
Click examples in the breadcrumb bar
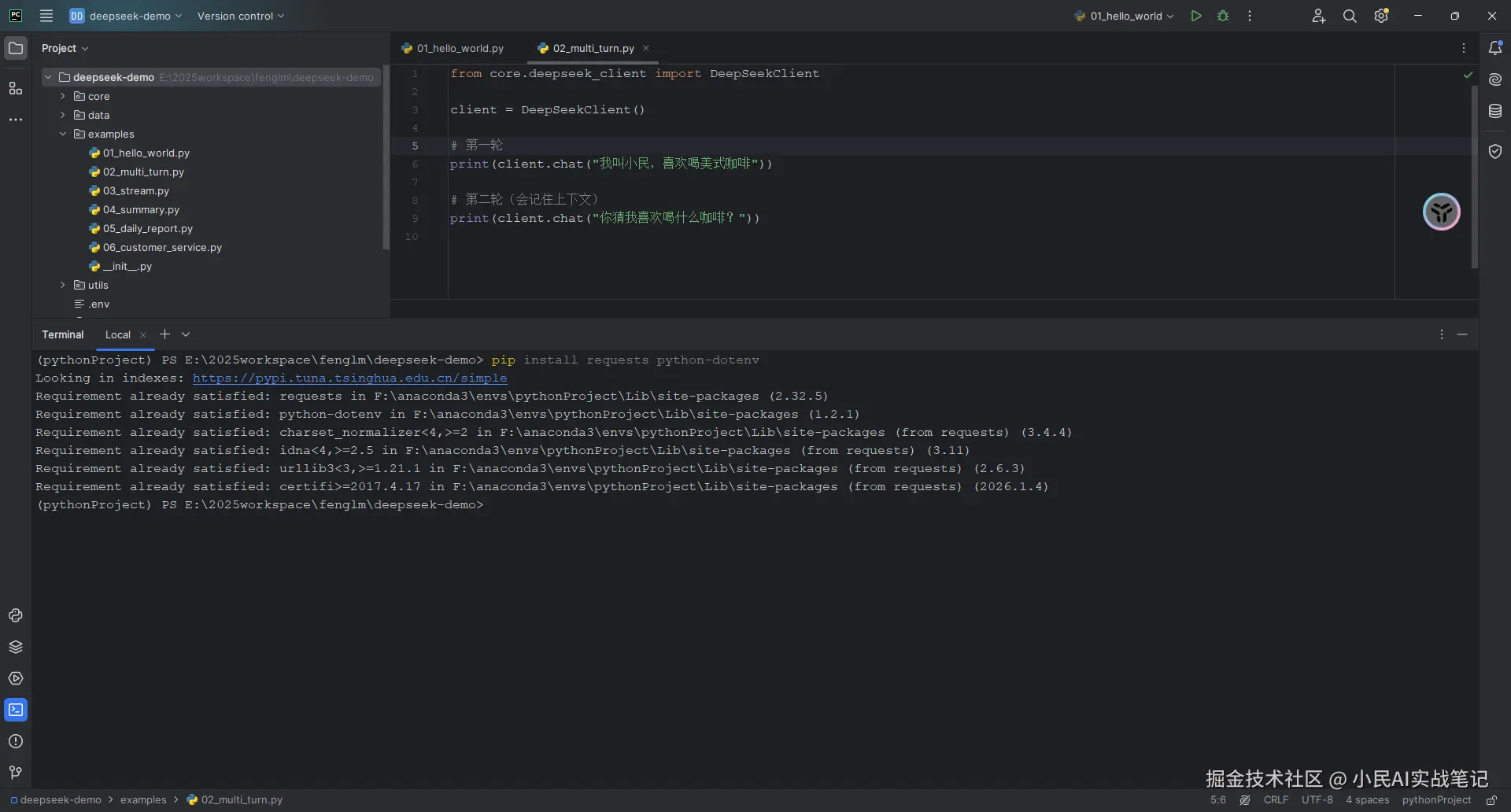[x=143, y=800]
